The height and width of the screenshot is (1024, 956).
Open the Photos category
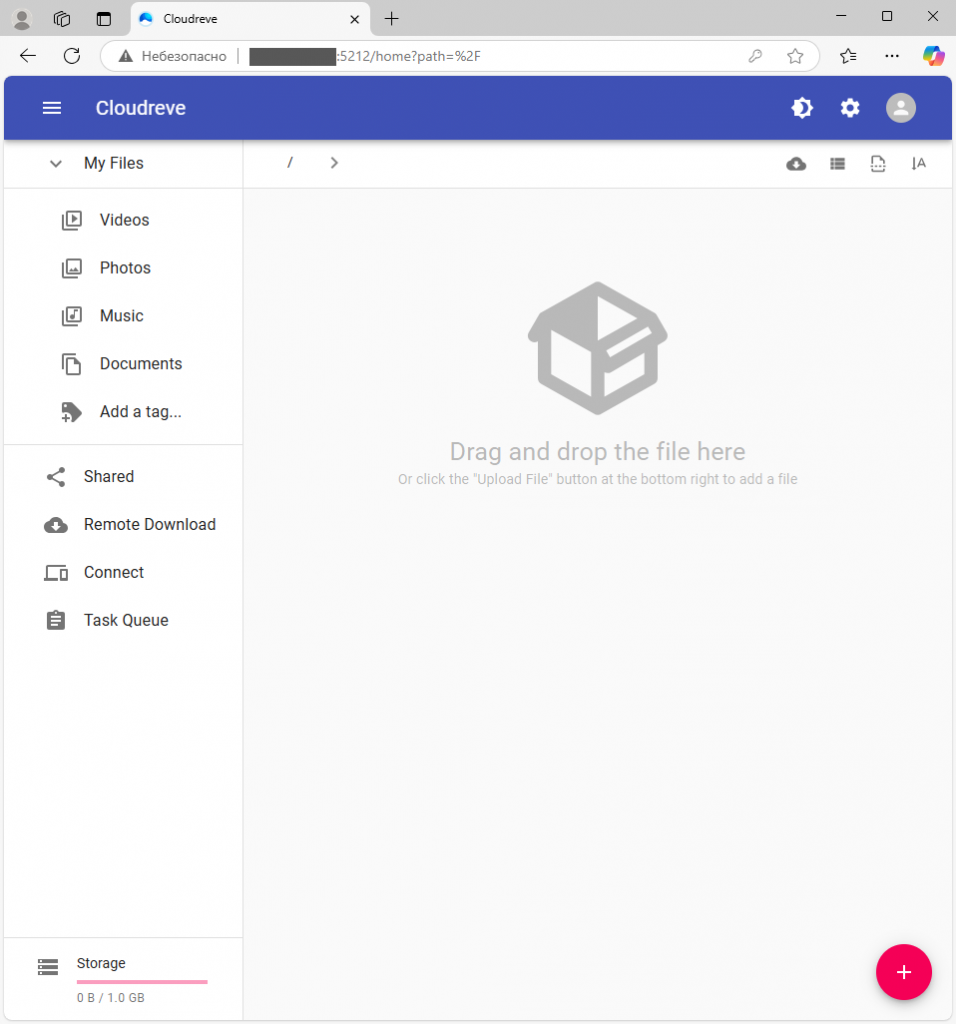point(123,268)
